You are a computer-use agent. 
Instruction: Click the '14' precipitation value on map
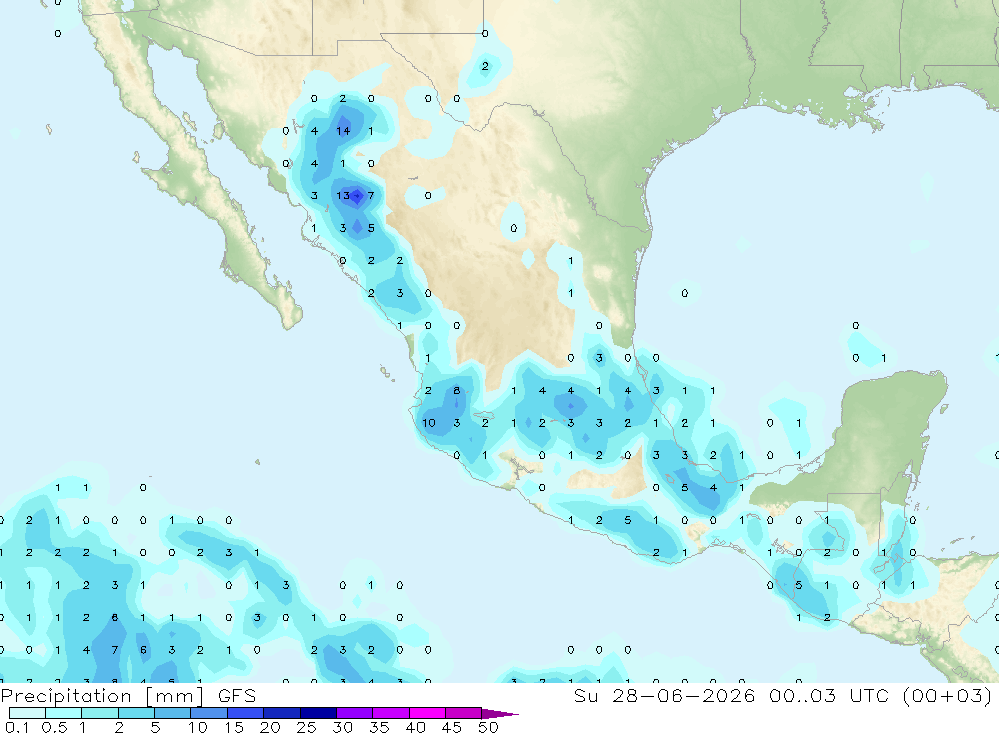343,131
